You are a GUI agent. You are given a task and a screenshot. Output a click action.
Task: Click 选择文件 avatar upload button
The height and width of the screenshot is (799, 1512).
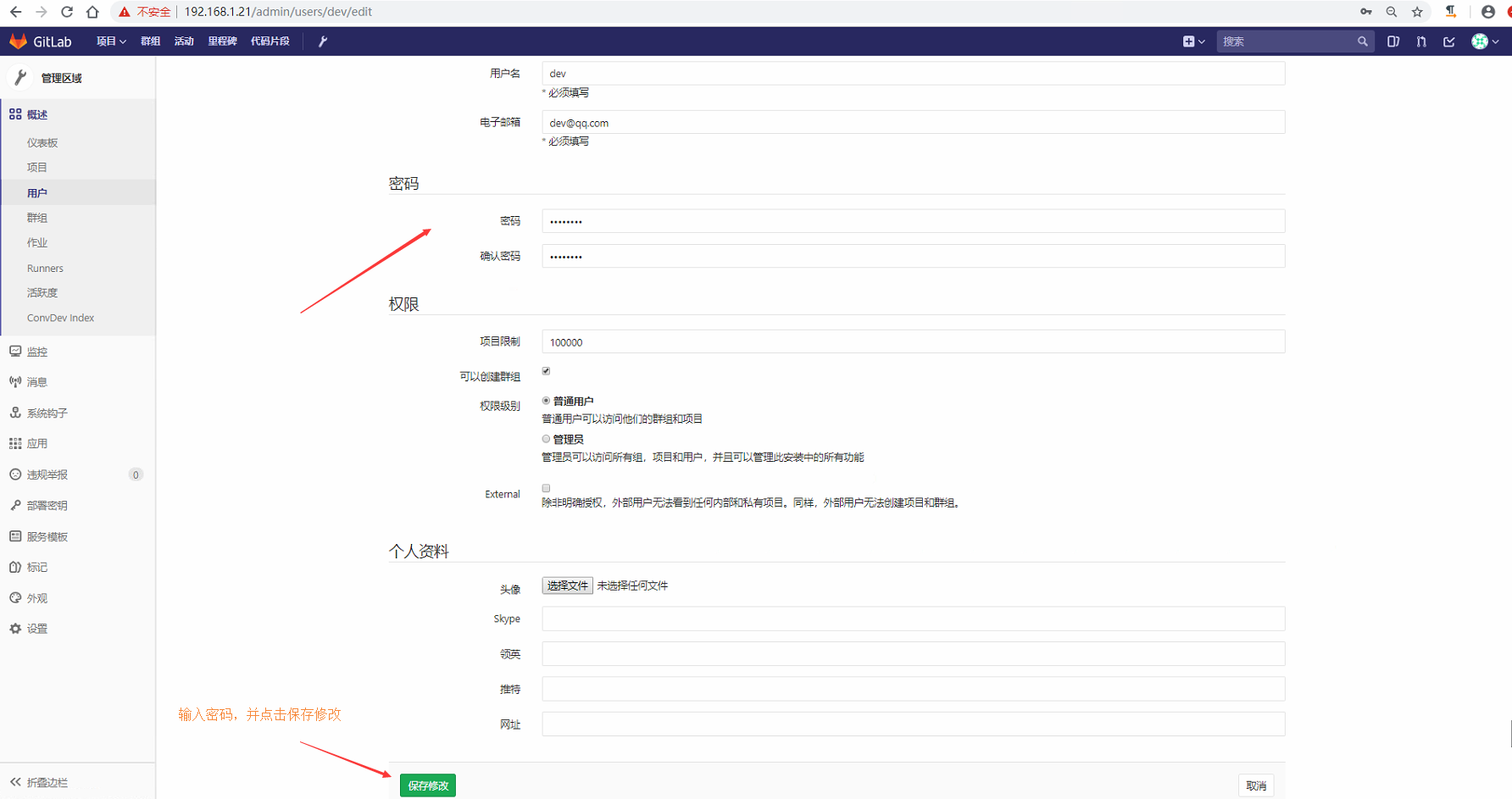567,585
